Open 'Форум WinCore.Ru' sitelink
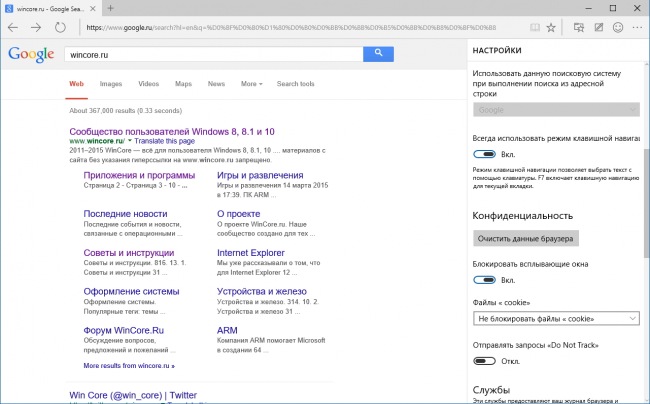The image size is (650, 404). 124,330
